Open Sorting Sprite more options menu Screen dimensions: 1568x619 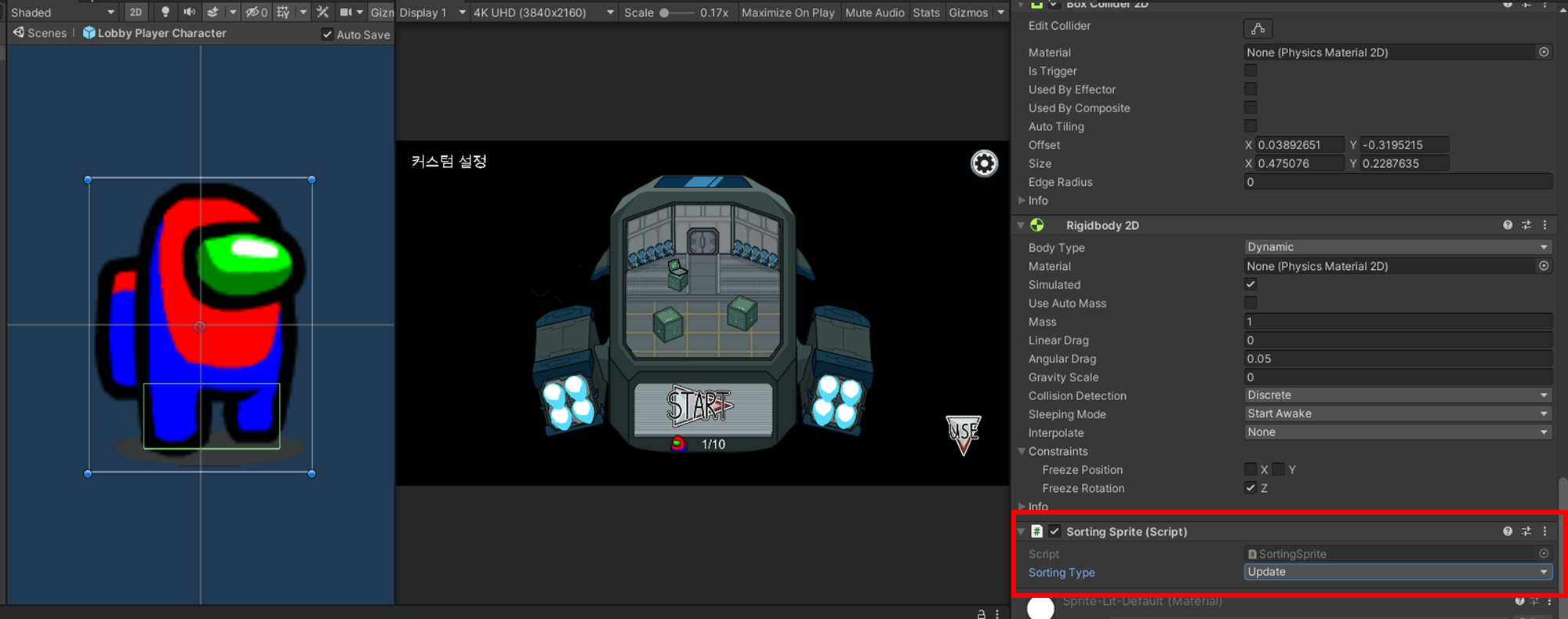click(1544, 531)
